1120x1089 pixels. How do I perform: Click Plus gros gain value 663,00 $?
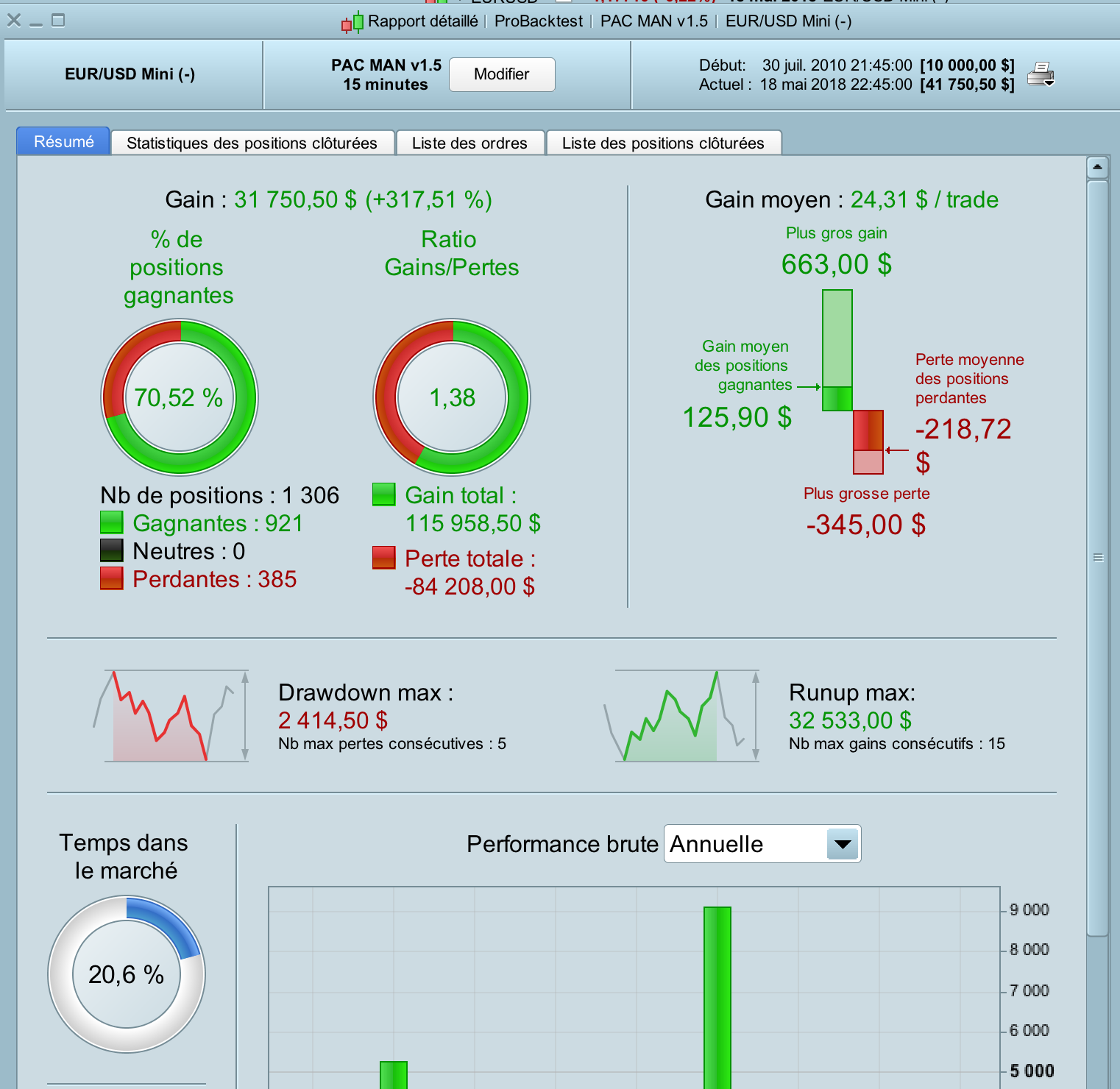[x=837, y=263]
